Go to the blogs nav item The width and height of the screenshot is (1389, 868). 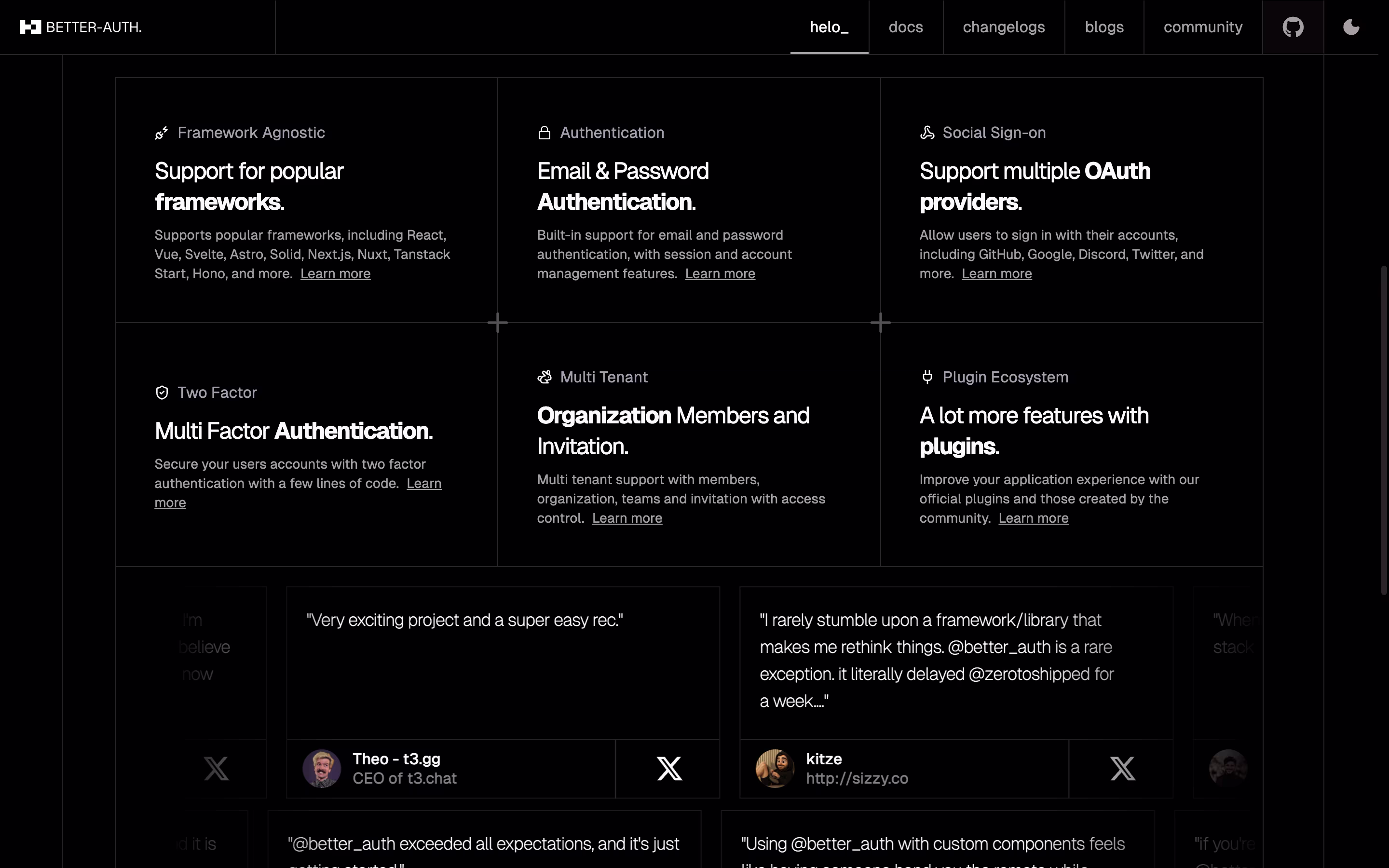tap(1104, 27)
